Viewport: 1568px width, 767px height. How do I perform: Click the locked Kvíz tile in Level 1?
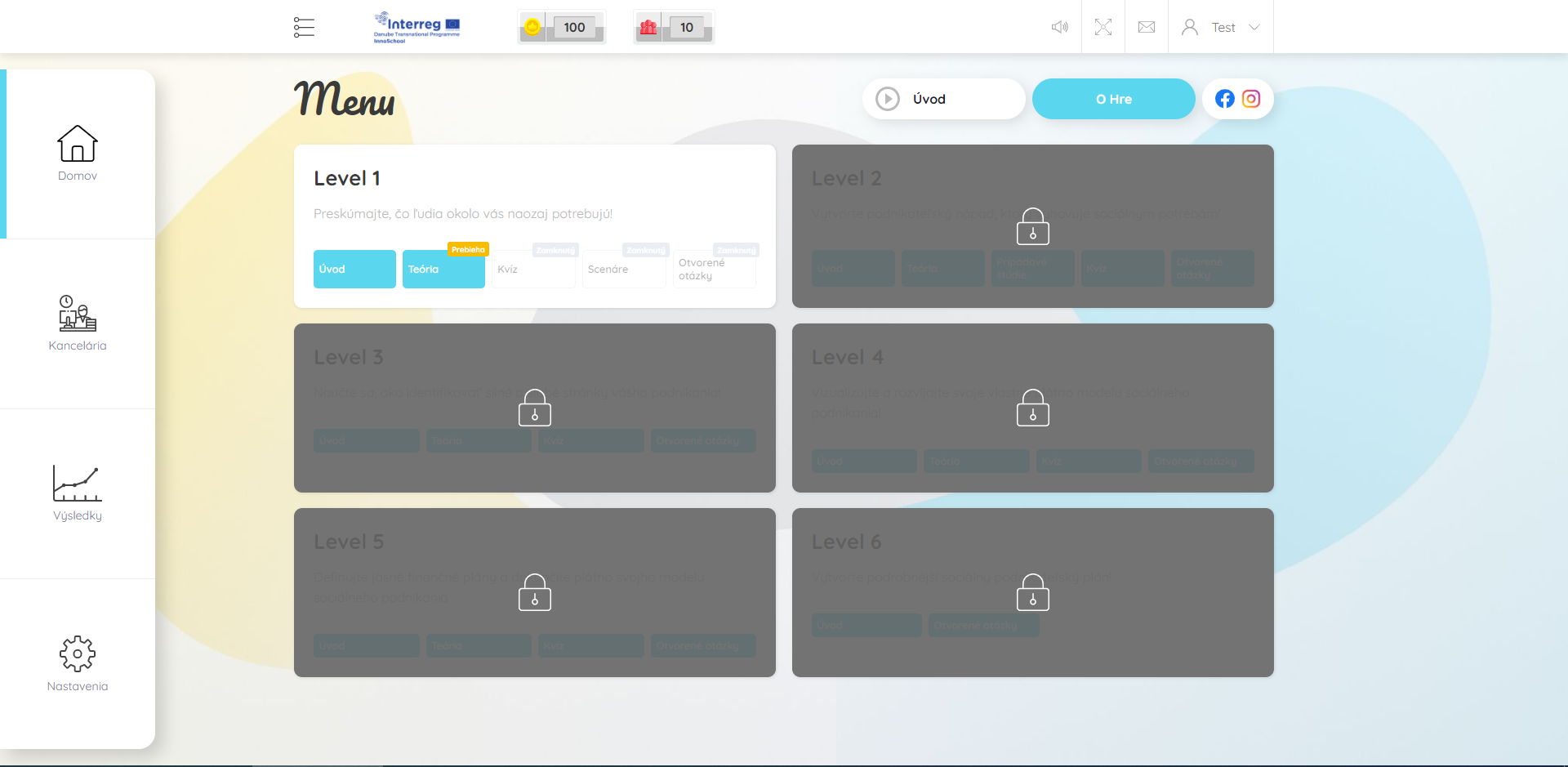pyautogui.click(x=532, y=270)
